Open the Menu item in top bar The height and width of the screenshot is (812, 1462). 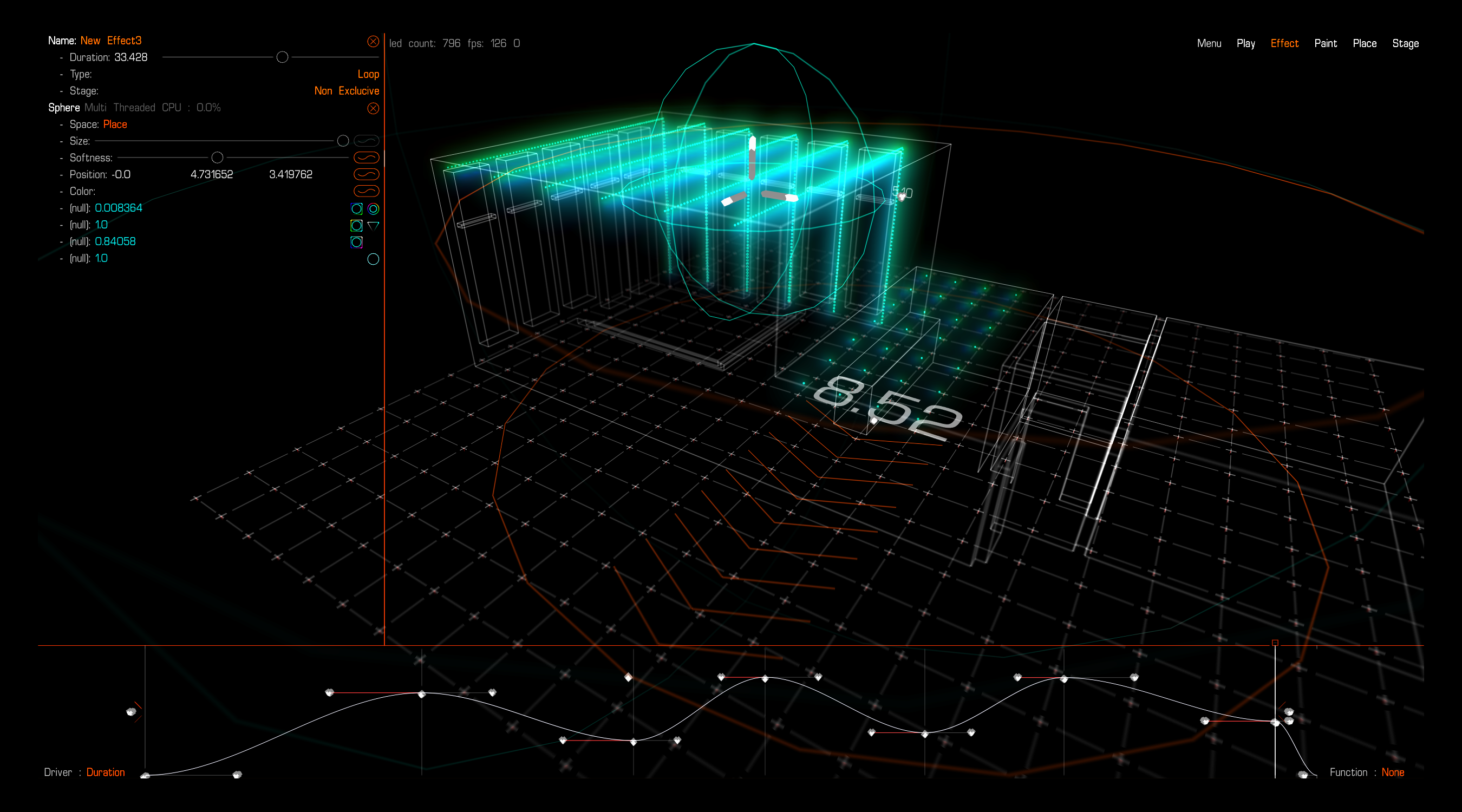[1209, 44]
